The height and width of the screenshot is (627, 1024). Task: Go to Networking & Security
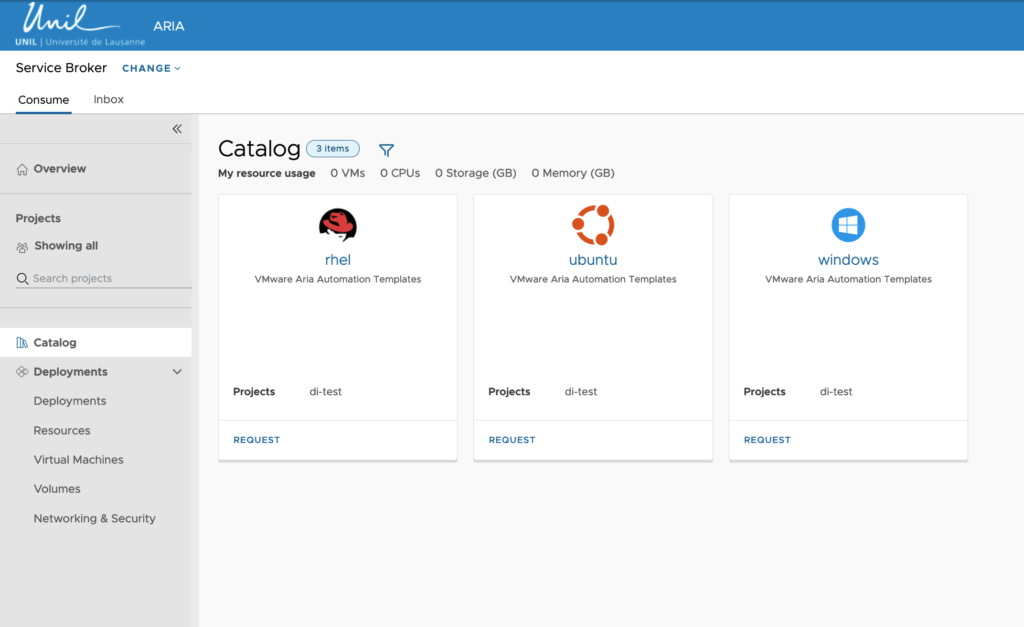point(94,519)
